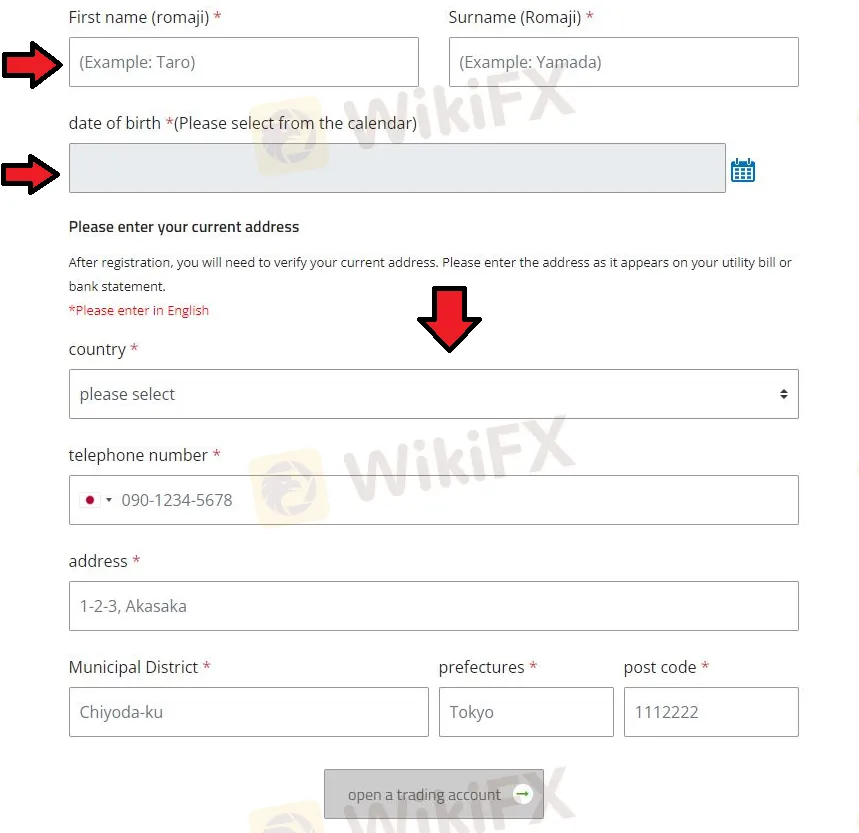Image resolution: width=859 pixels, height=833 pixels.
Task: Click the up-down arrows of country selector
Action: [x=783, y=394]
